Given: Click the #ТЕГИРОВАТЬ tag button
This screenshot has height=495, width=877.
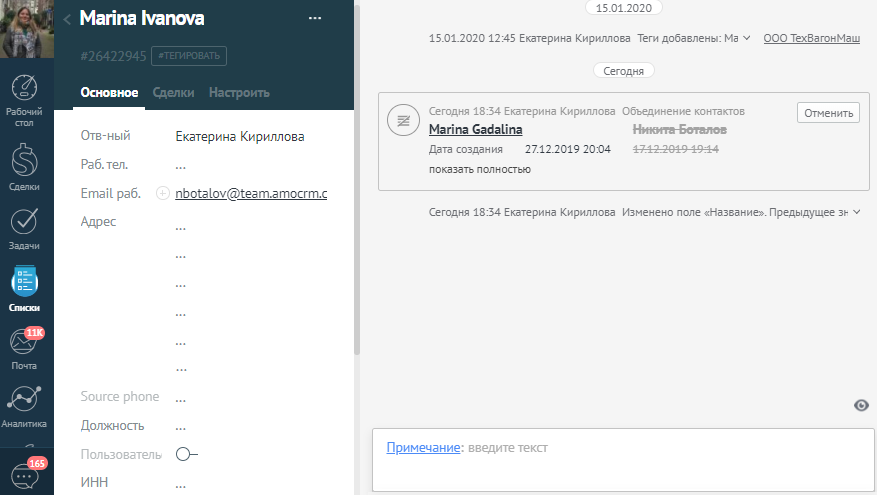Looking at the screenshot, I should point(189,56).
